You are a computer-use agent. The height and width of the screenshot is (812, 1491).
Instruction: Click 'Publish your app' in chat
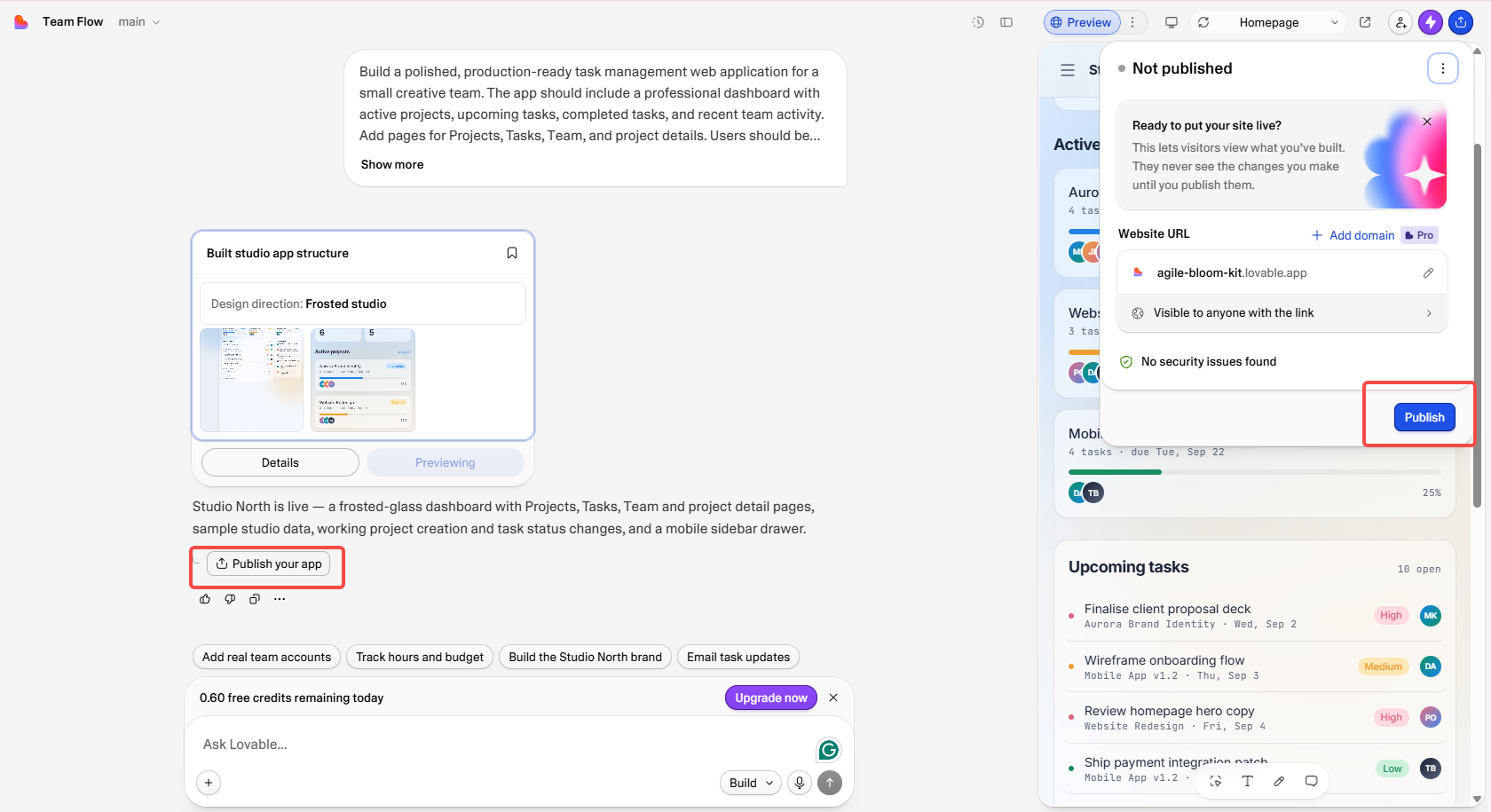coord(269,564)
